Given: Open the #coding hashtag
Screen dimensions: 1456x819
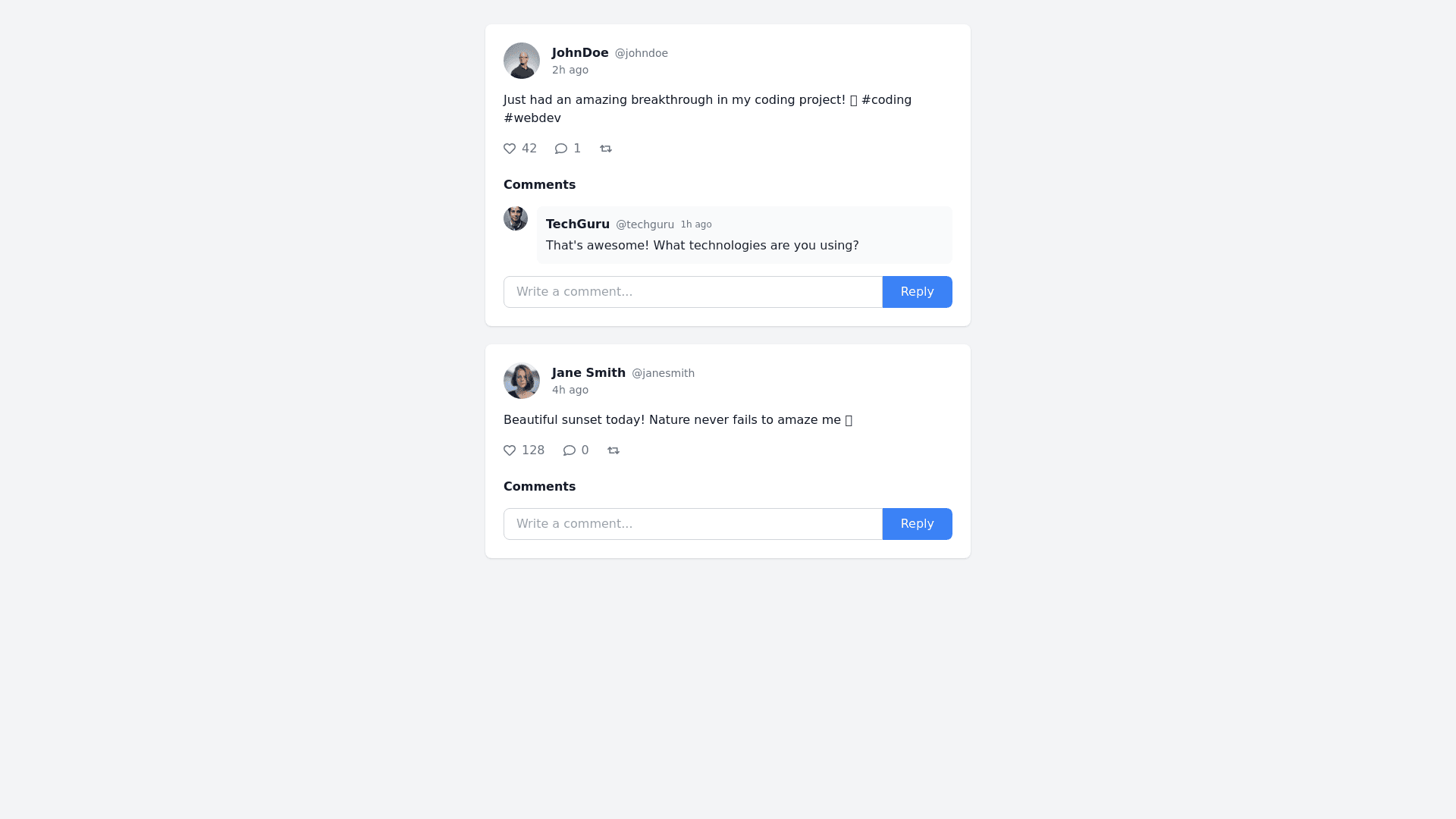Looking at the screenshot, I should [x=886, y=100].
